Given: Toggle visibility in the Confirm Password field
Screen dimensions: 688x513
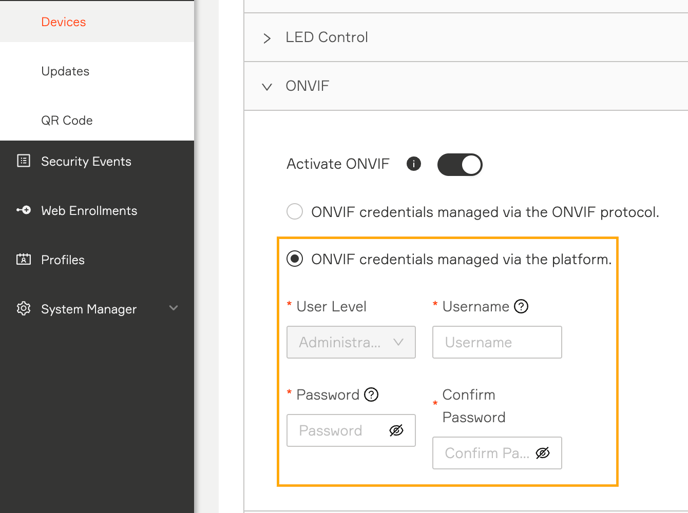Looking at the screenshot, I should point(542,453).
